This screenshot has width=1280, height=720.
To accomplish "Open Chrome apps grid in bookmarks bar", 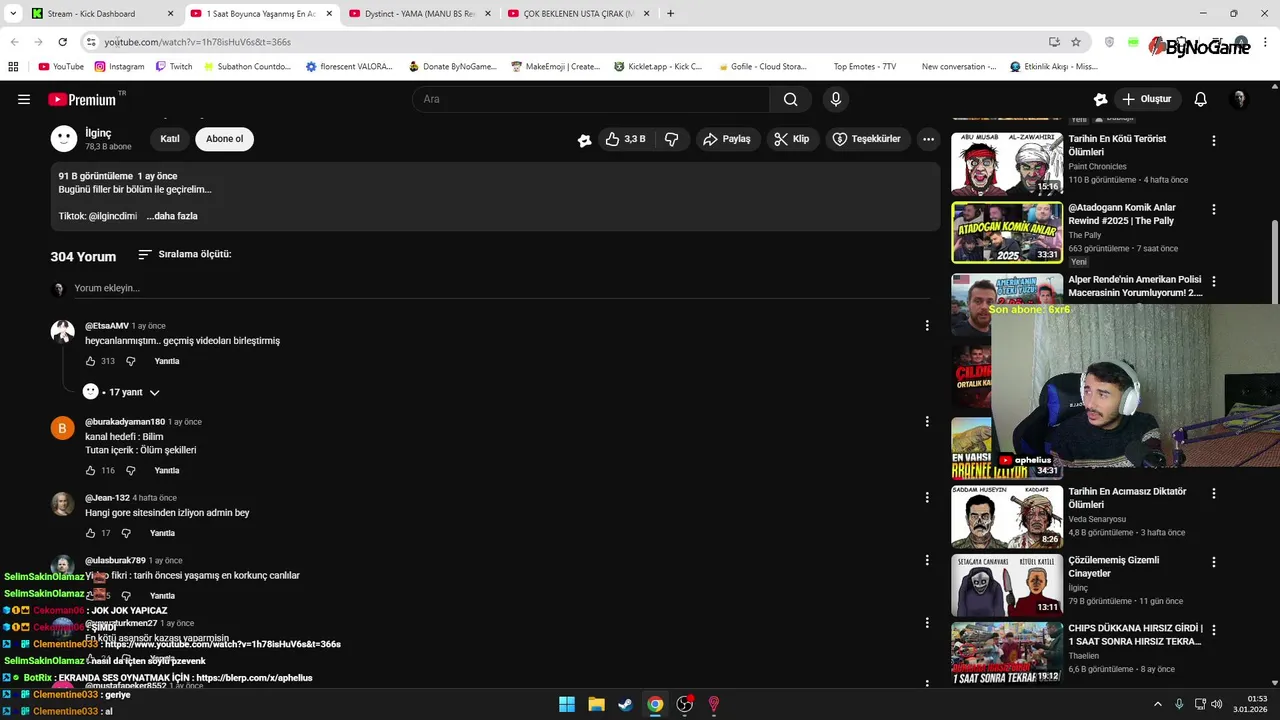I will click(13, 67).
